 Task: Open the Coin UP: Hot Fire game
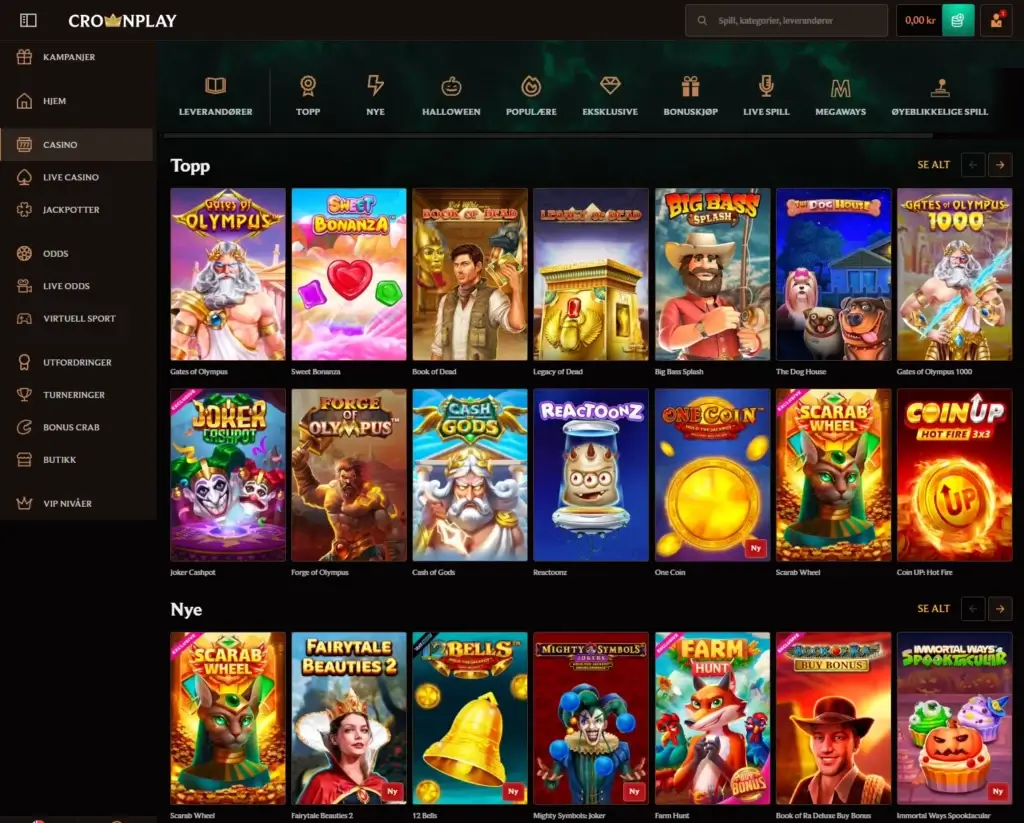pyautogui.click(x=954, y=475)
